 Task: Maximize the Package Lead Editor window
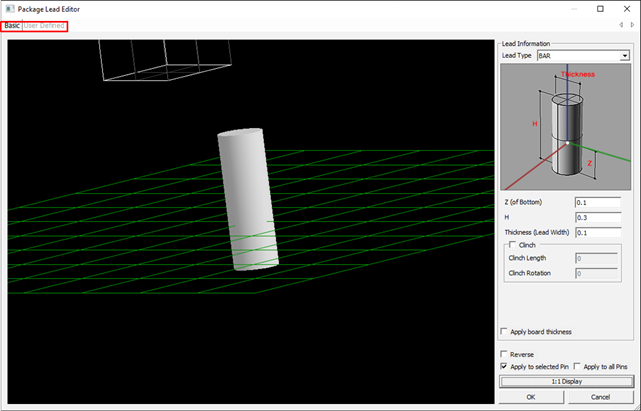tap(600, 9)
